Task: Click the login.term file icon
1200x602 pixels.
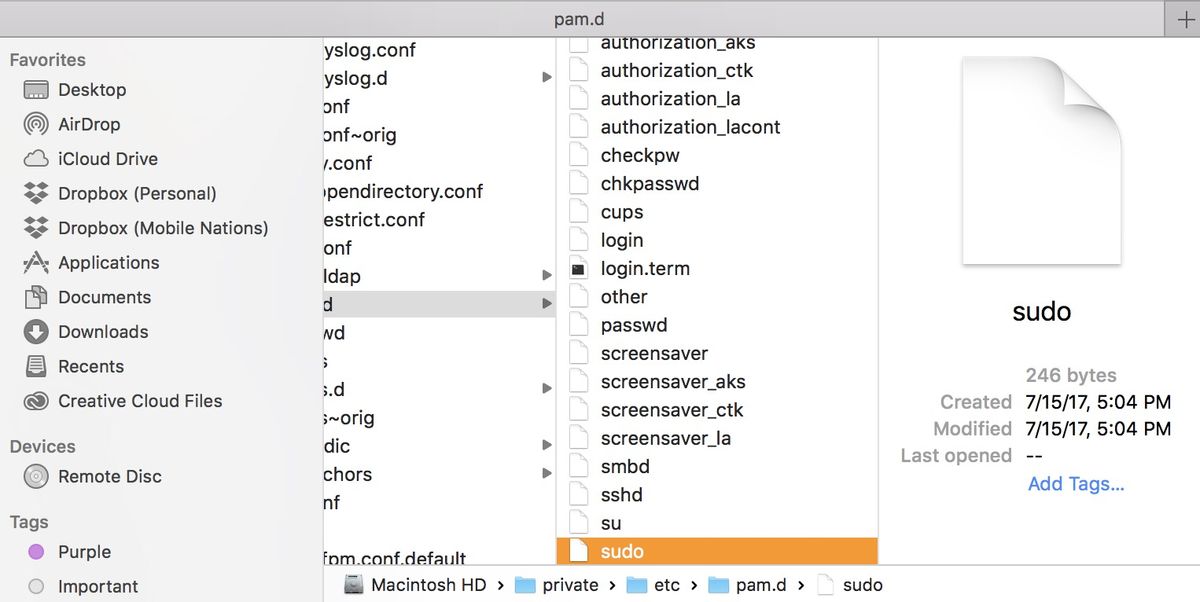Action: (x=580, y=268)
